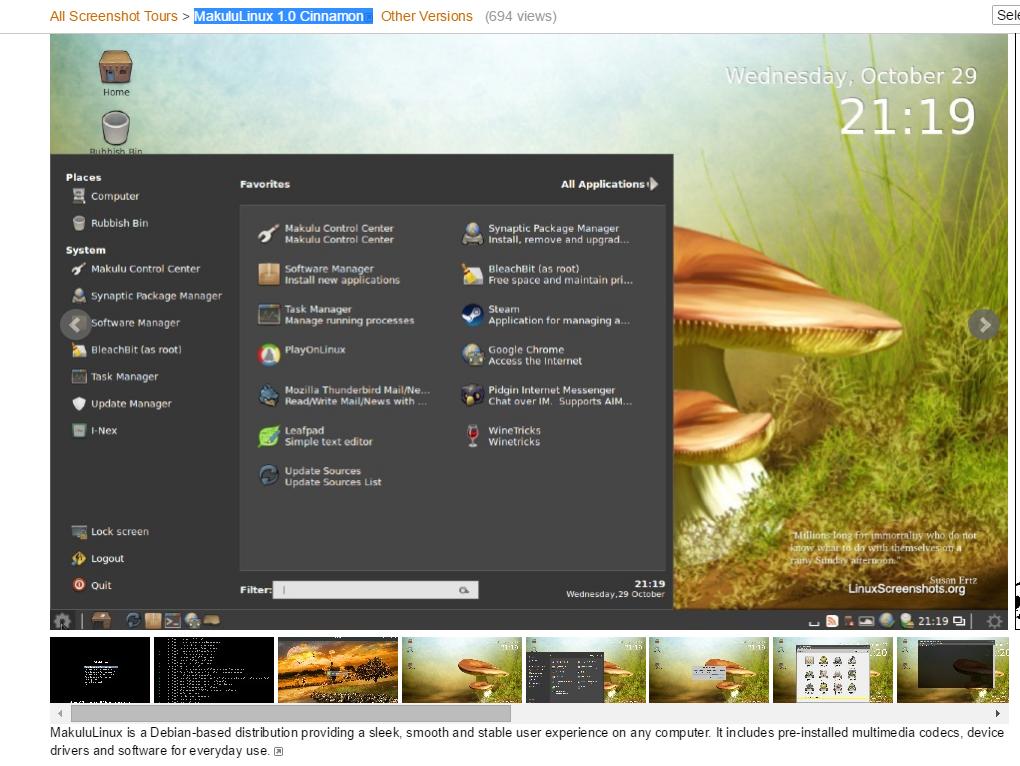1020x766 pixels.
Task: Select Computer under Places
Action: click(x=105, y=196)
